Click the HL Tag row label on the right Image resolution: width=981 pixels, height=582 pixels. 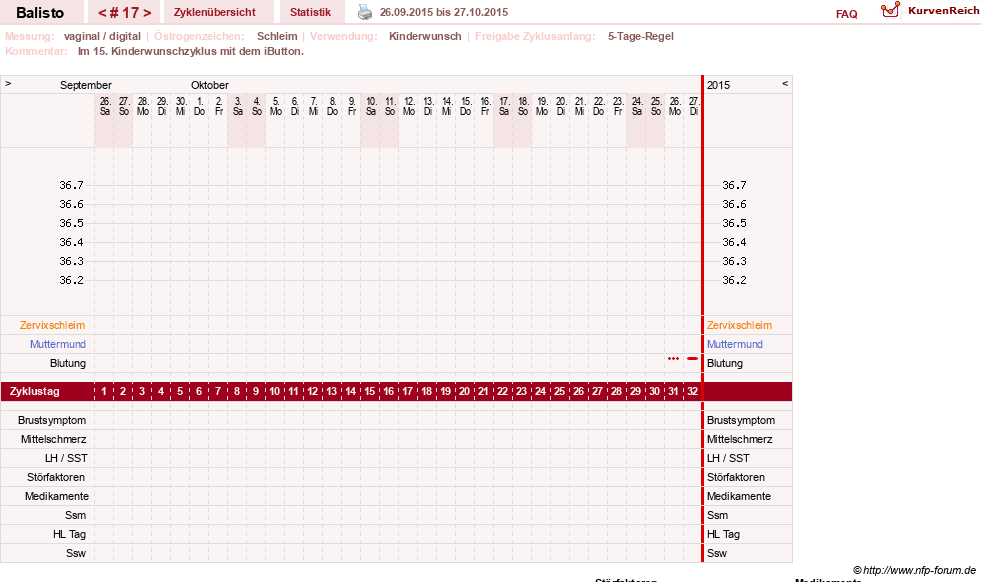(x=723, y=534)
